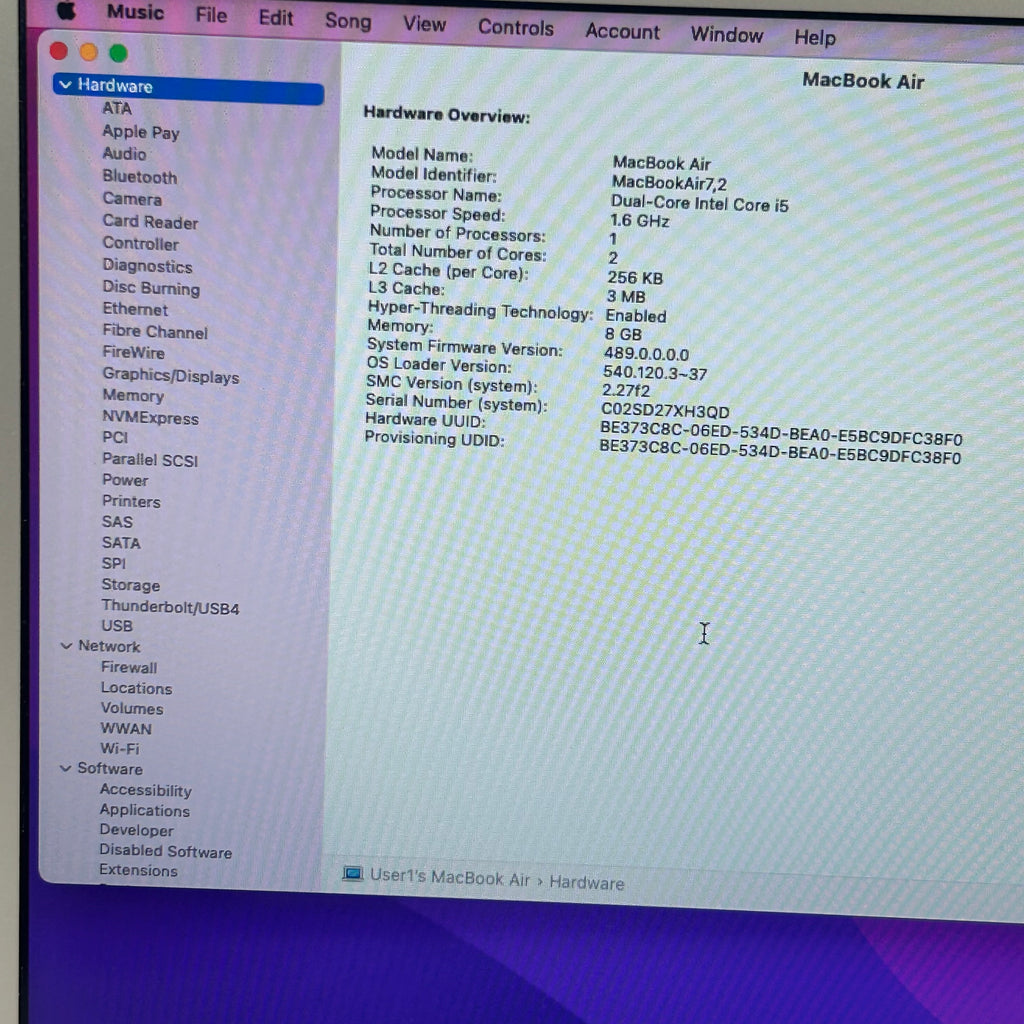Open the Window menu

pyautogui.click(x=727, y=34)
